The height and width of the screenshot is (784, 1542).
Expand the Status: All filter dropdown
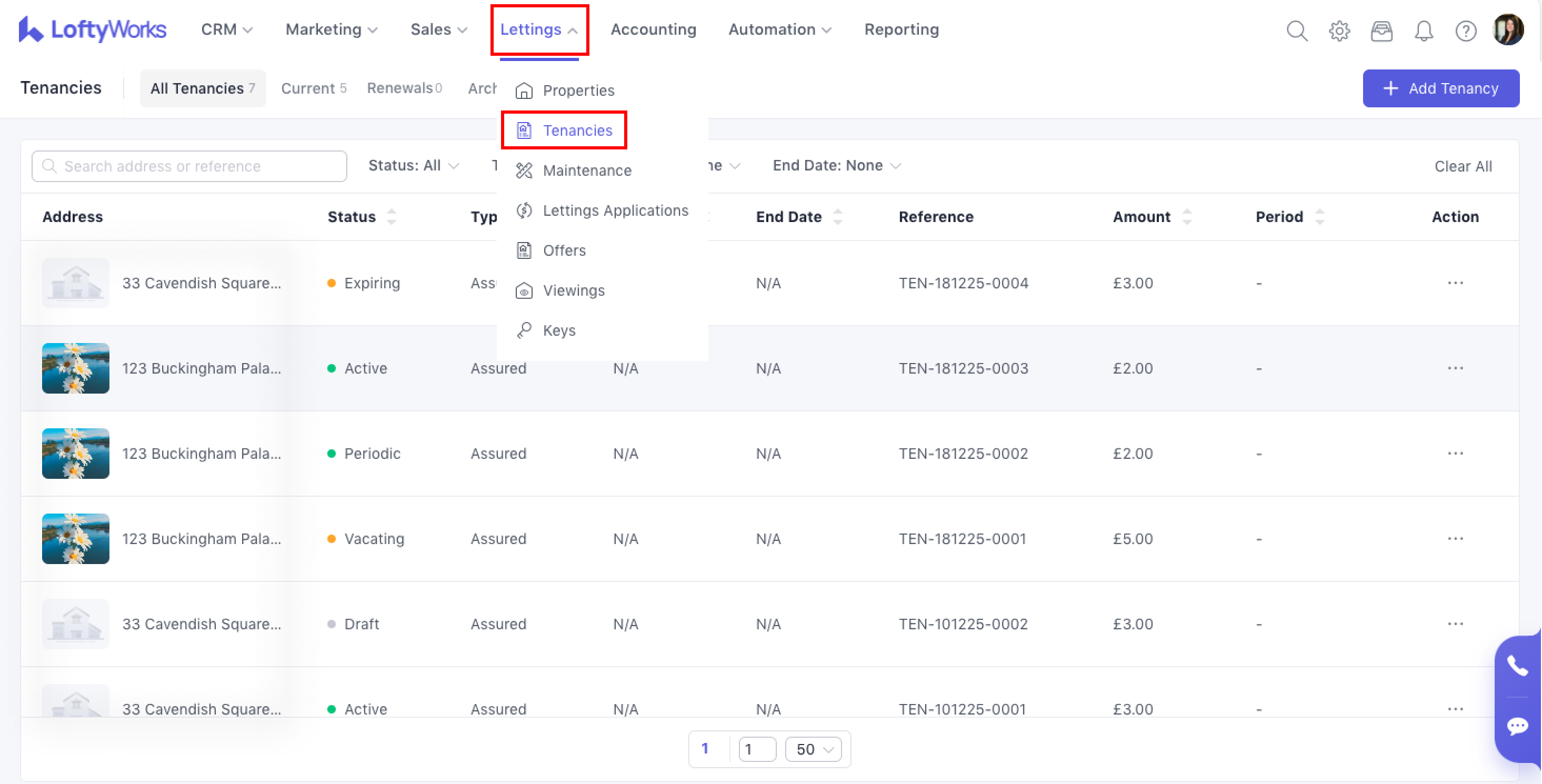click(413, 166)
